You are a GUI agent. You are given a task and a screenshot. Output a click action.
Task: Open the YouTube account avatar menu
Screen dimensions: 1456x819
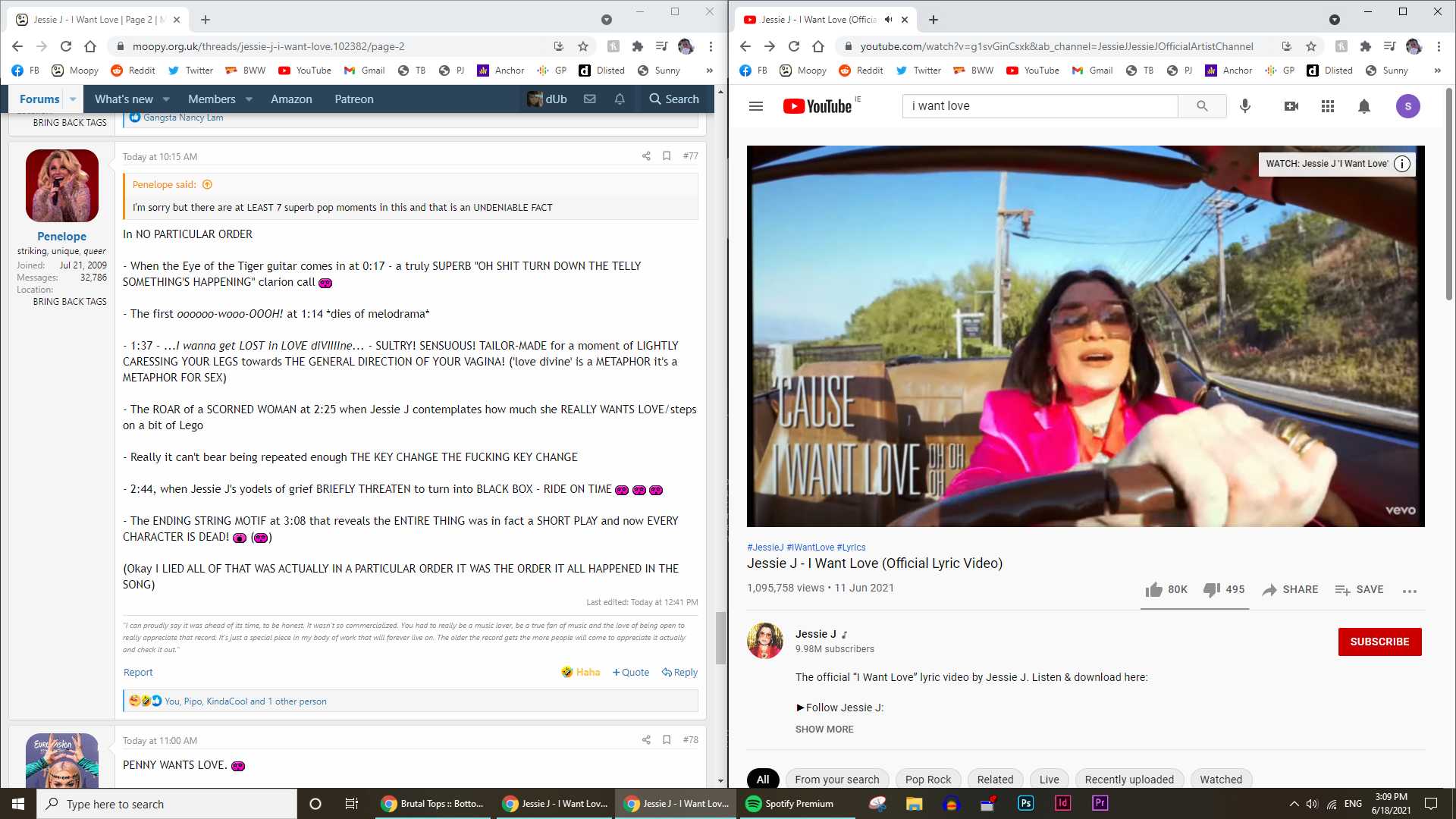pyautogui.click(x=1408, y=106)
